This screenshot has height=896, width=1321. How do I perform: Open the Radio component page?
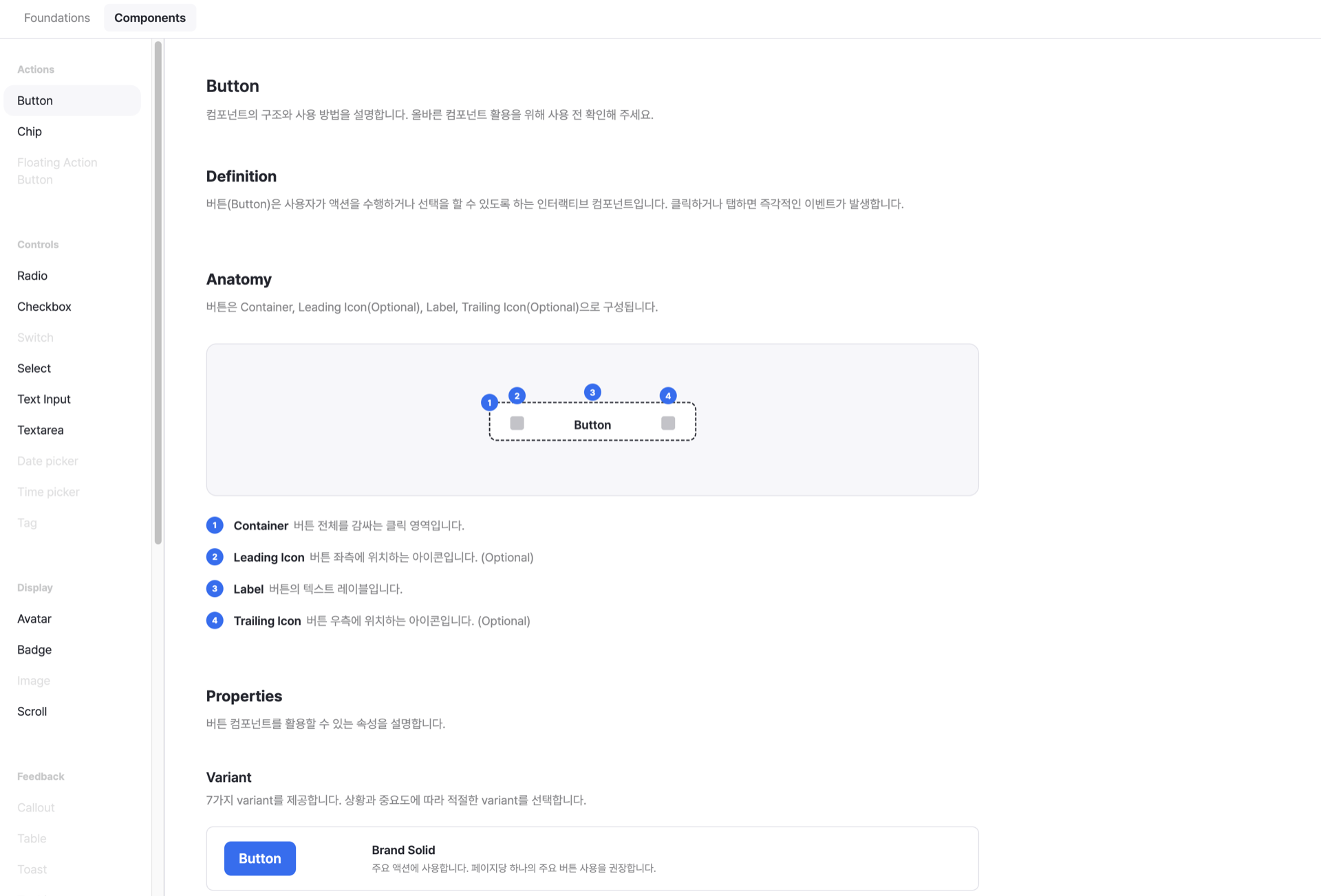[32, 276]
